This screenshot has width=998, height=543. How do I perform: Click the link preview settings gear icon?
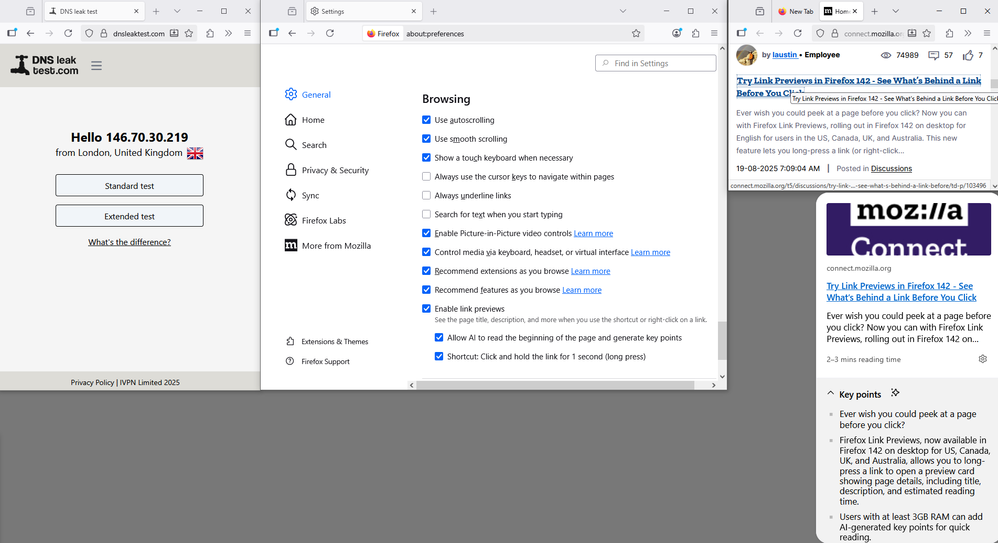(983, 359)
